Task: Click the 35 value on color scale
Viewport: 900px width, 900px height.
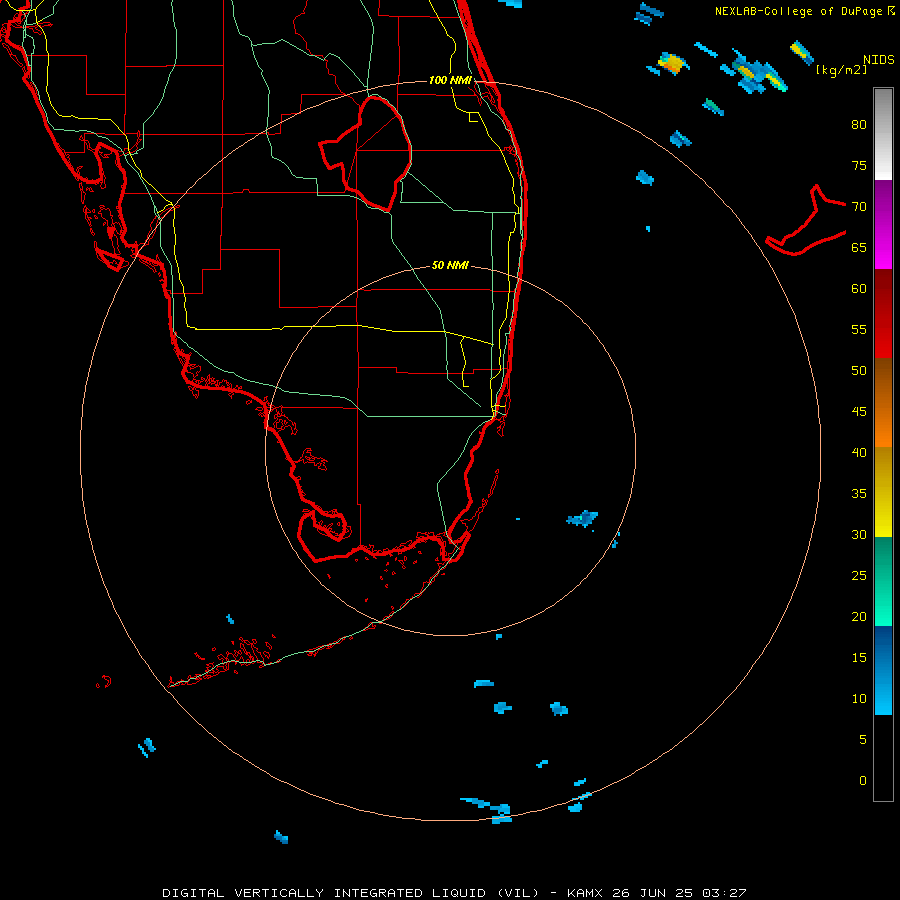Action: 859,494
